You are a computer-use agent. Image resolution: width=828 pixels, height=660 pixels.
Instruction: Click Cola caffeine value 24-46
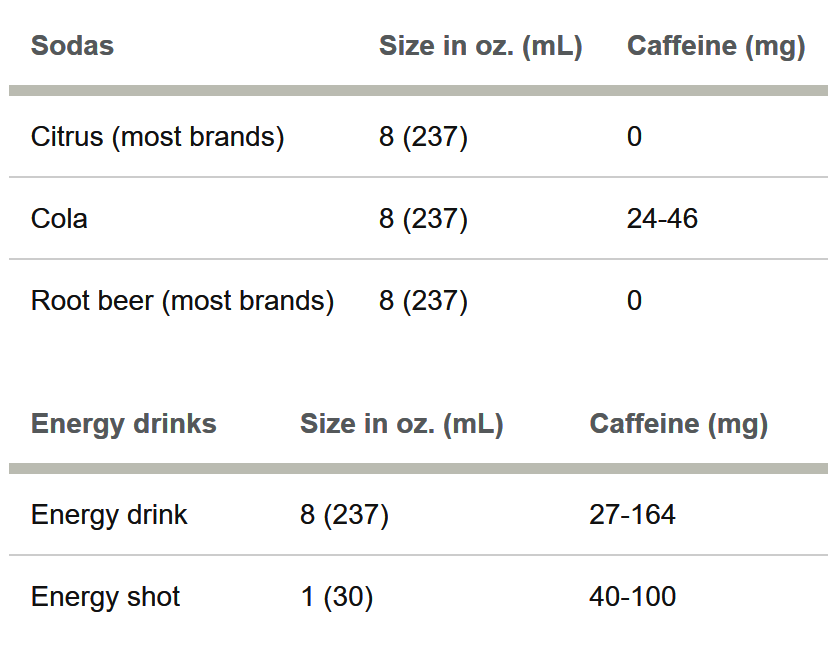pyautogui.click(x=662, y=219)
